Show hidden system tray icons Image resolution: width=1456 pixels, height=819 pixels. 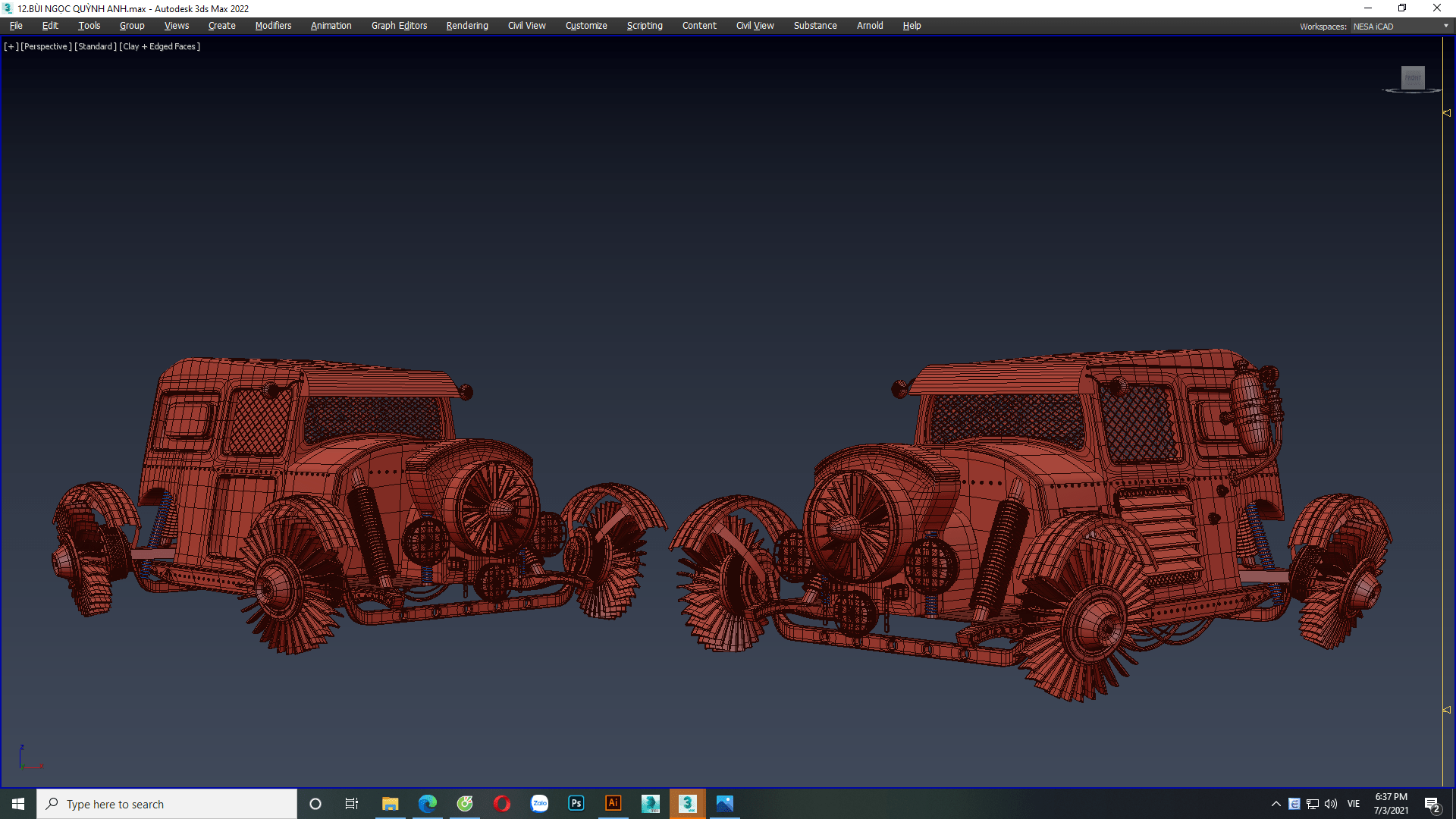1276,804
